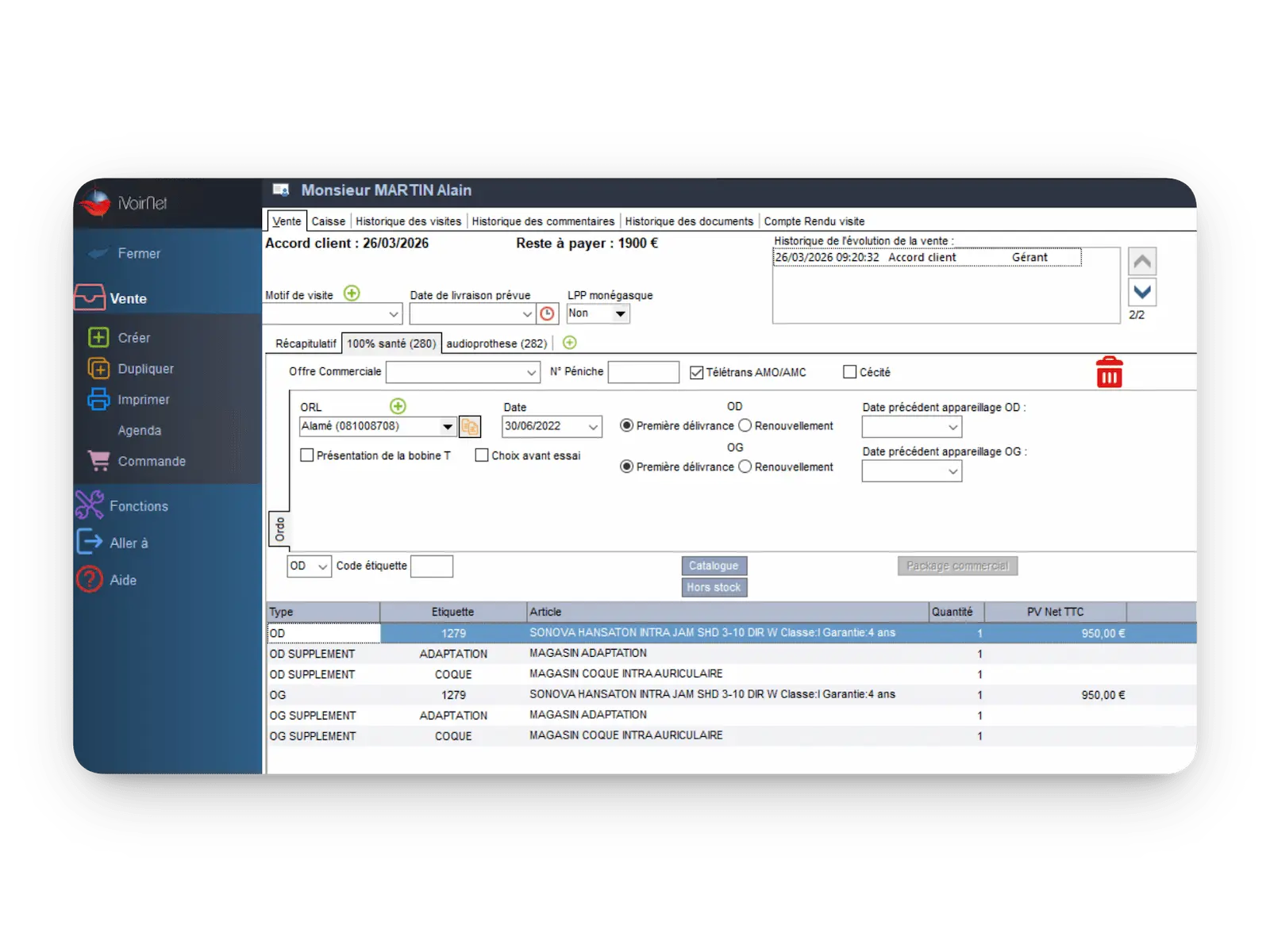Select Renouvellement radio for OD
The image size is (1270, 952).
click(x=745, y=426)
